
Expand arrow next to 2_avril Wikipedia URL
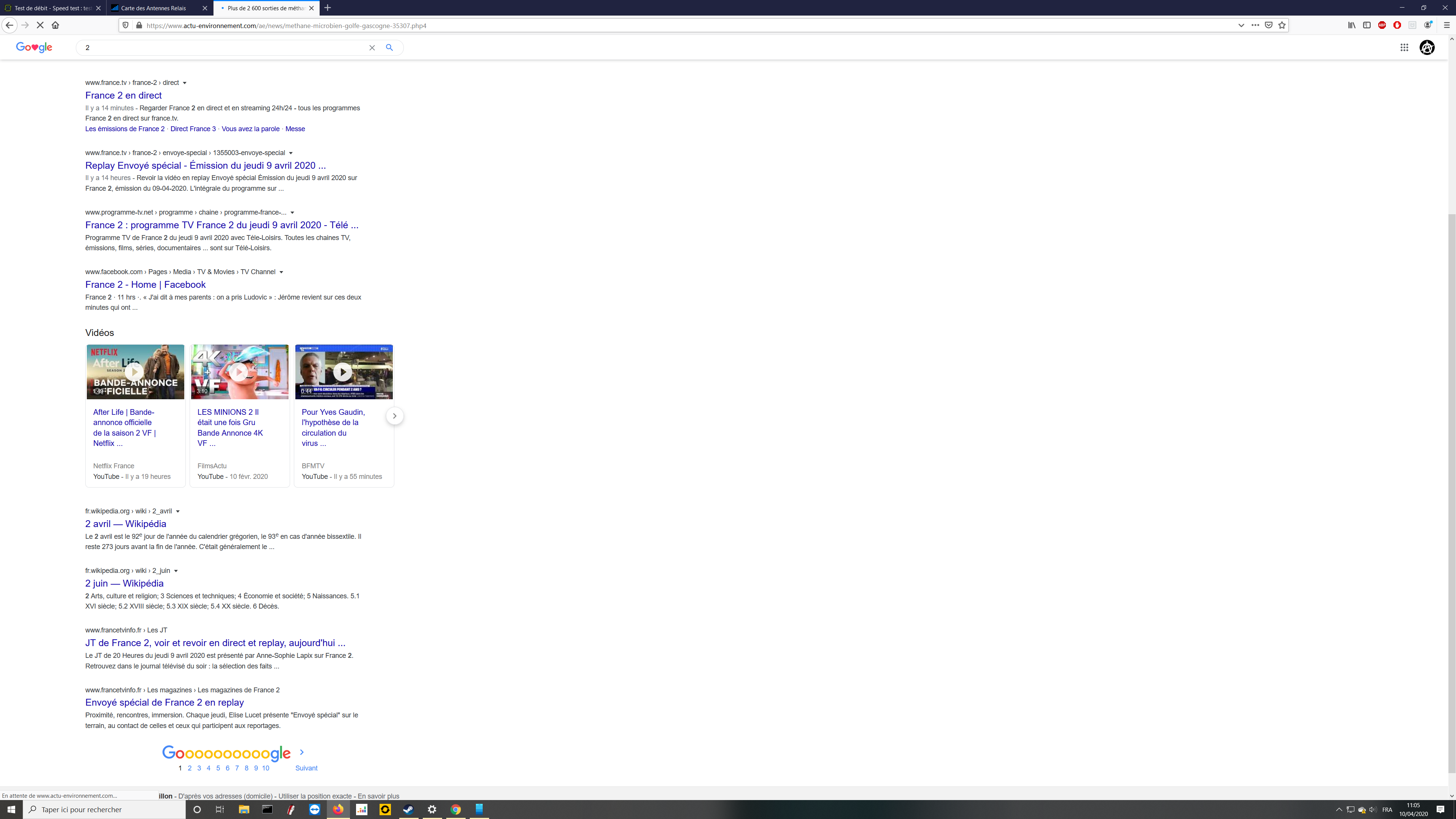[x=177, y=511]
